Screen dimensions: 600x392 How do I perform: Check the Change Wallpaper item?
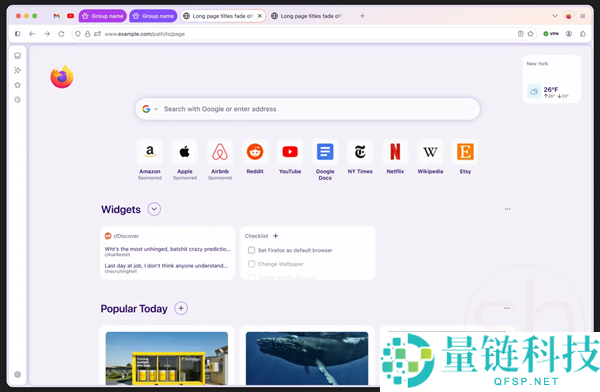click(251, 264)
